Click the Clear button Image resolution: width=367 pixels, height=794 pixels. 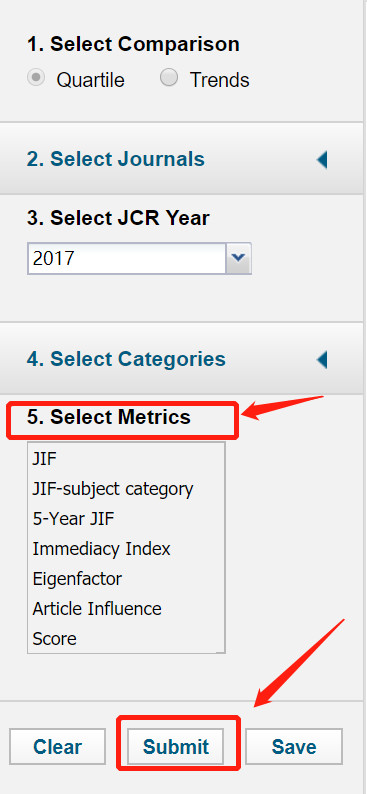pos(57,746)
